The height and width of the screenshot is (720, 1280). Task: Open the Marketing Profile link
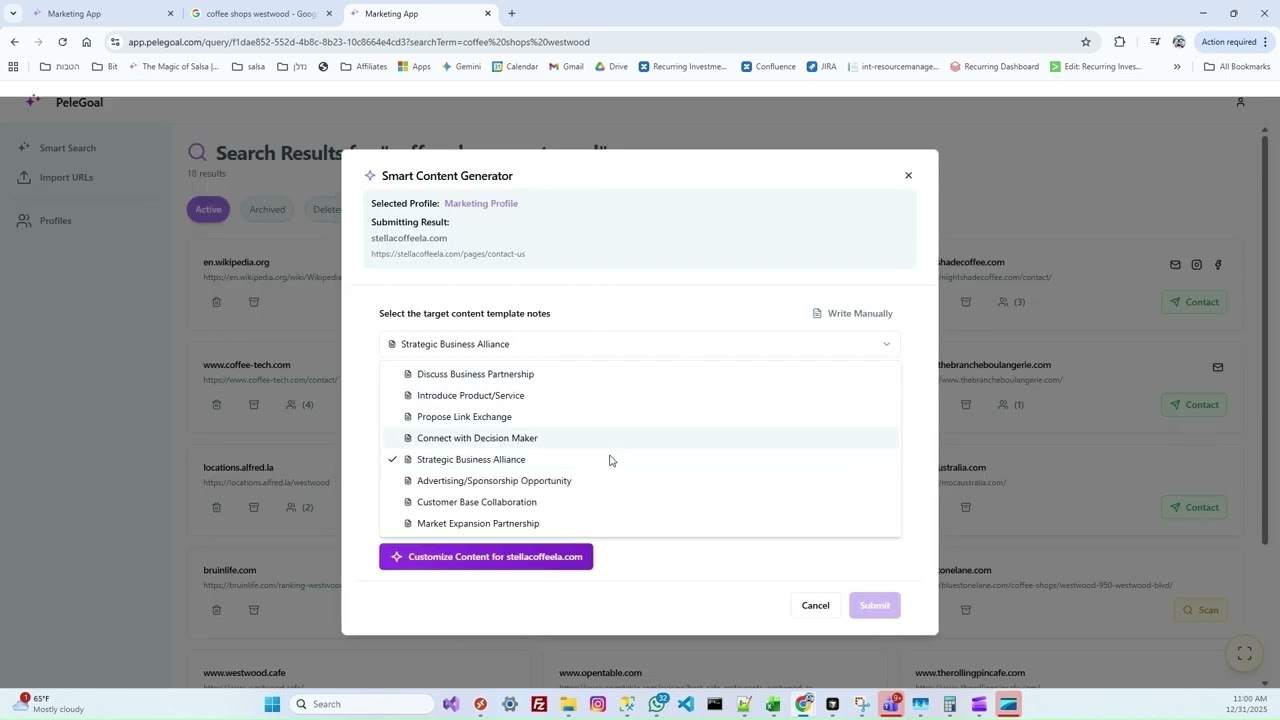pyautogui.click(x=481, y=203)
